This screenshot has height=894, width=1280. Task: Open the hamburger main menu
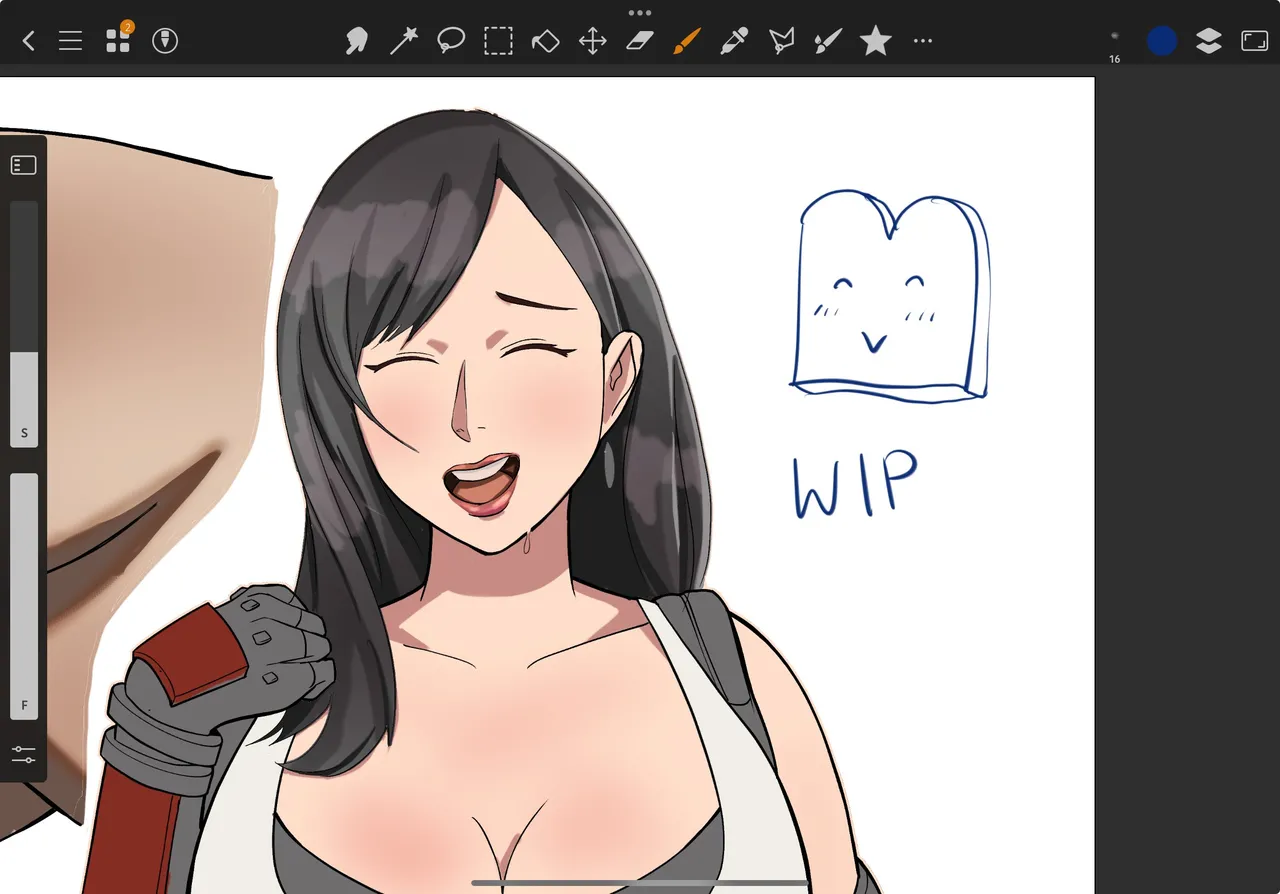70,41
